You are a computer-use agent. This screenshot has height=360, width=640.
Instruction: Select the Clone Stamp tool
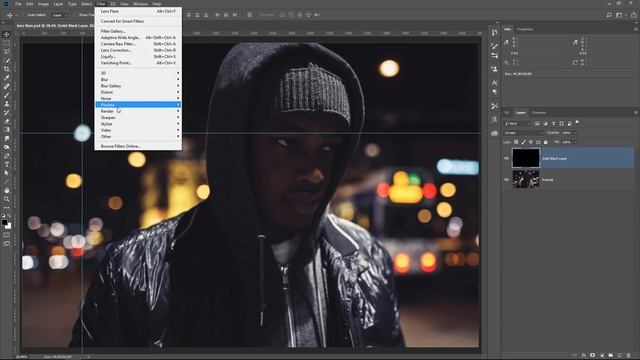[7, 104]
